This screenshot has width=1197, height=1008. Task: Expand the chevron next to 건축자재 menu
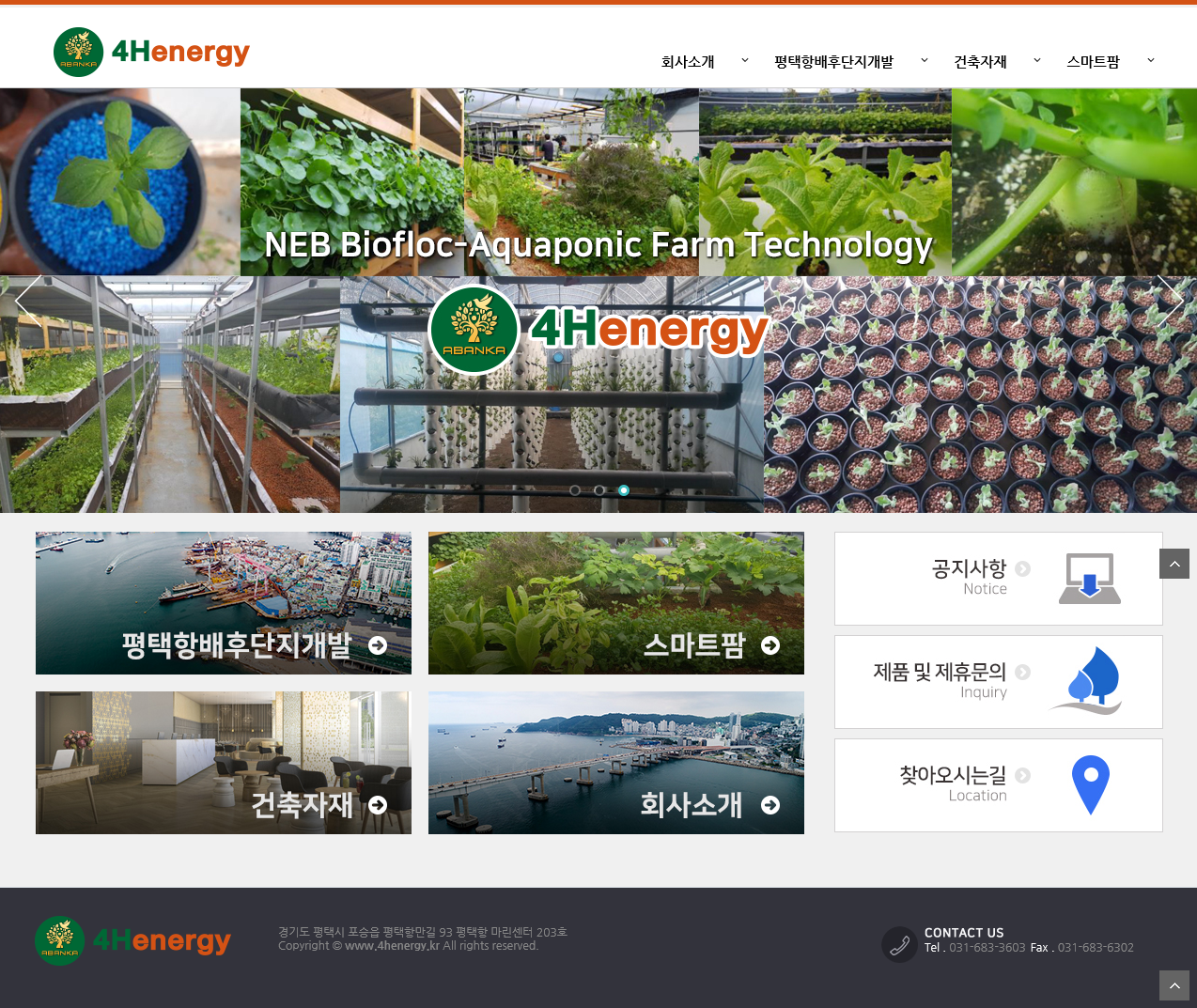tap(1037, 61)
